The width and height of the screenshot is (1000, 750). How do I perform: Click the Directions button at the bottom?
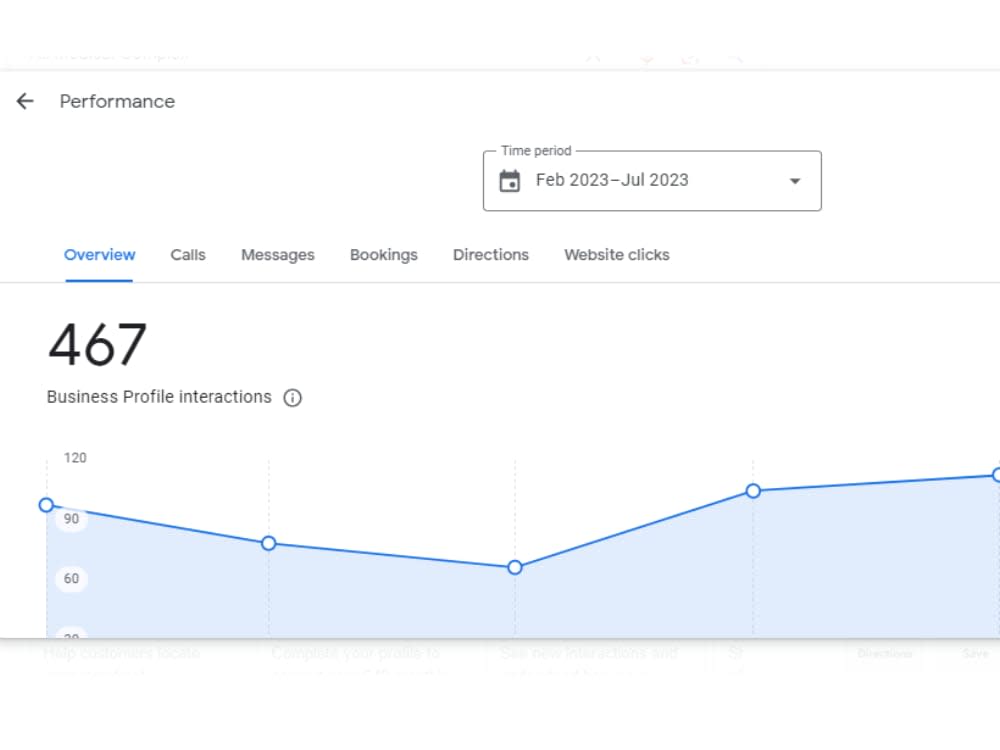click(x=884, y=653)
